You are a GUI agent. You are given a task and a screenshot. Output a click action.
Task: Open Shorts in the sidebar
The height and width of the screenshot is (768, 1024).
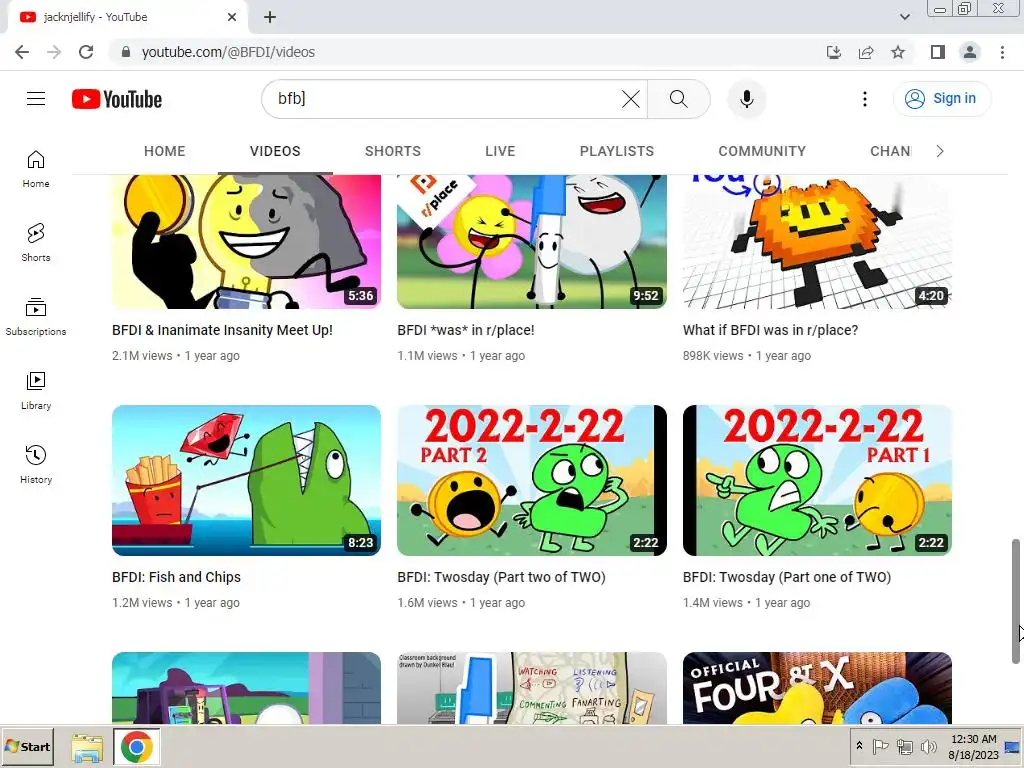[36, 243]
